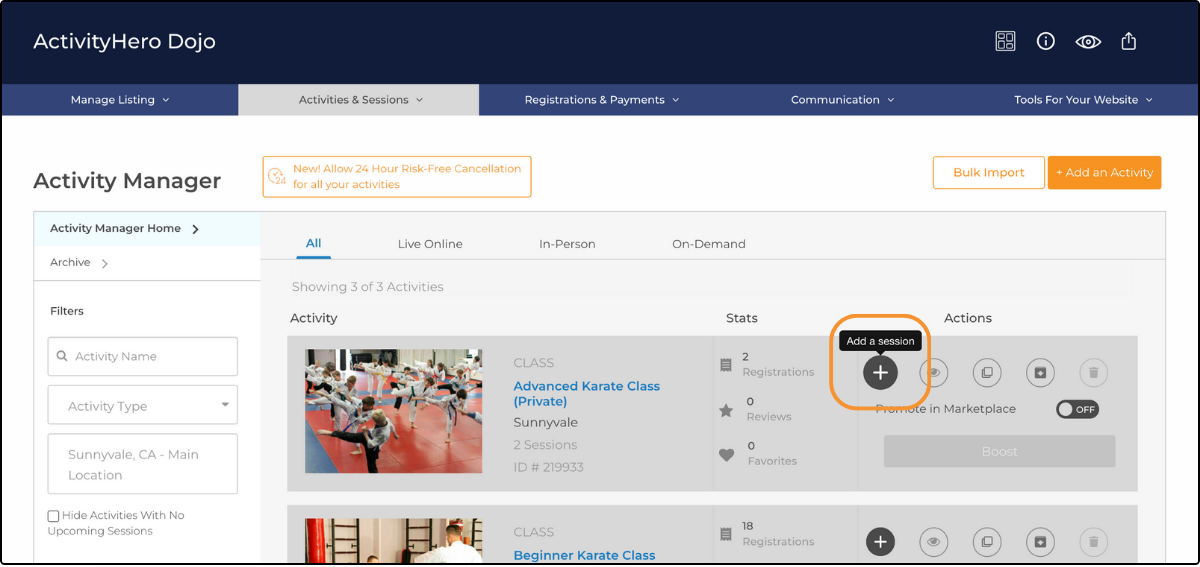Click the Beginner Karate Class thumbnail image
The width and height of the screenshot is (1200, 567).
(x=393, y=540)
